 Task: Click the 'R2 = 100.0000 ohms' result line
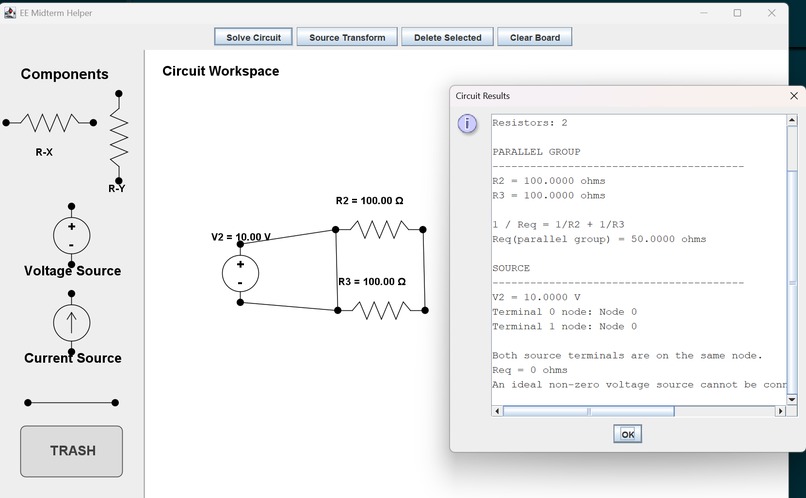pyautogui.click(x=549, y=181)
